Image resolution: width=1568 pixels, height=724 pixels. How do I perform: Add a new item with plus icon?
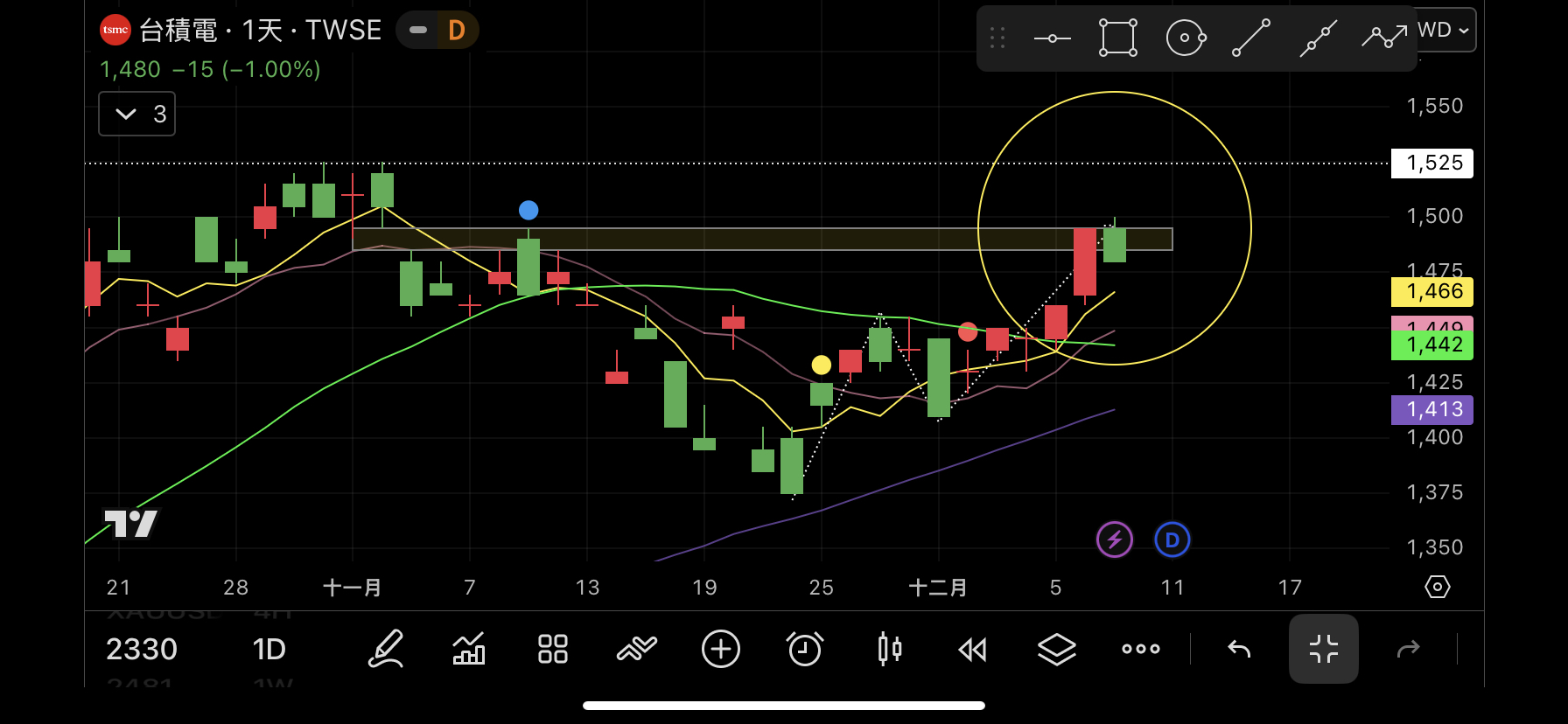coord(721,649)
